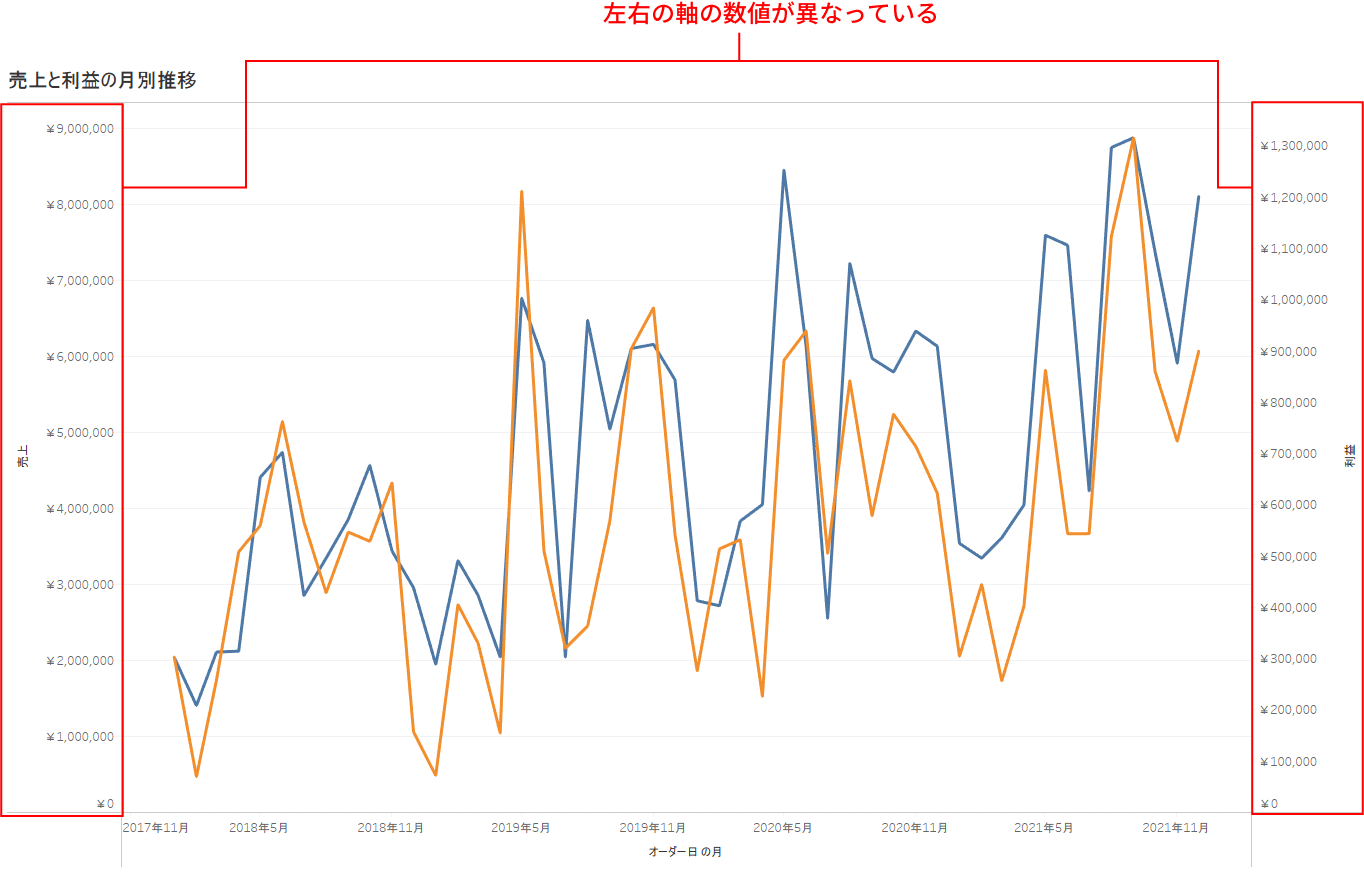Click the 2021年5月 date label
The height and width of the screenshot is (873, 1364).
click(1044, 828)
